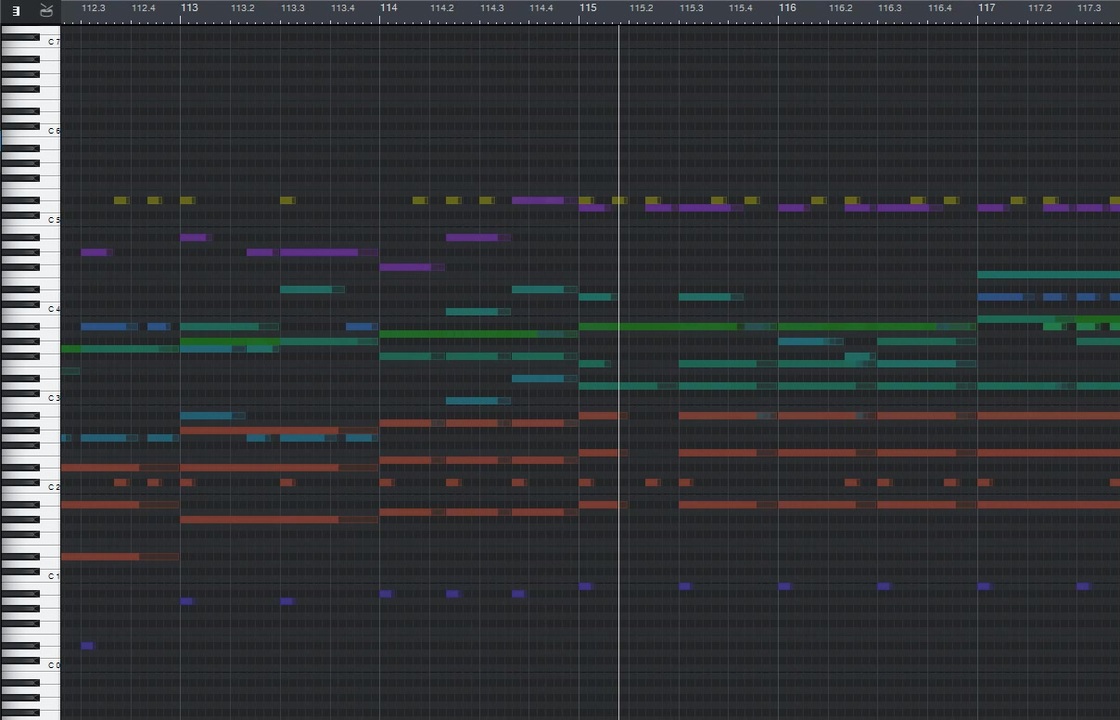Set position to 112.3 on ruler
Image resolution: width=1120 pixels, height=720 pixels.
94,9
